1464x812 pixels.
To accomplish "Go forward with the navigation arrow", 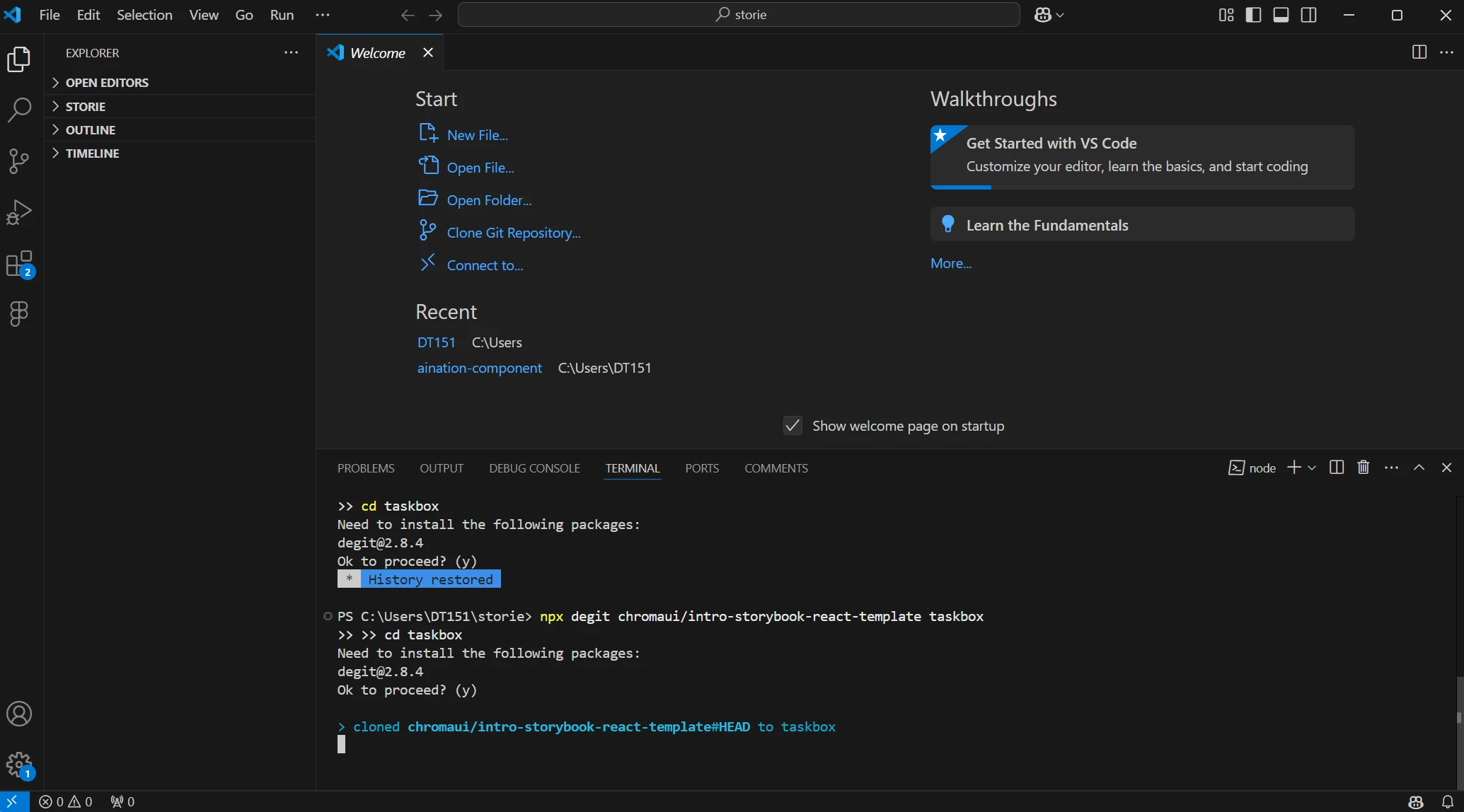I will pos(436,15).
